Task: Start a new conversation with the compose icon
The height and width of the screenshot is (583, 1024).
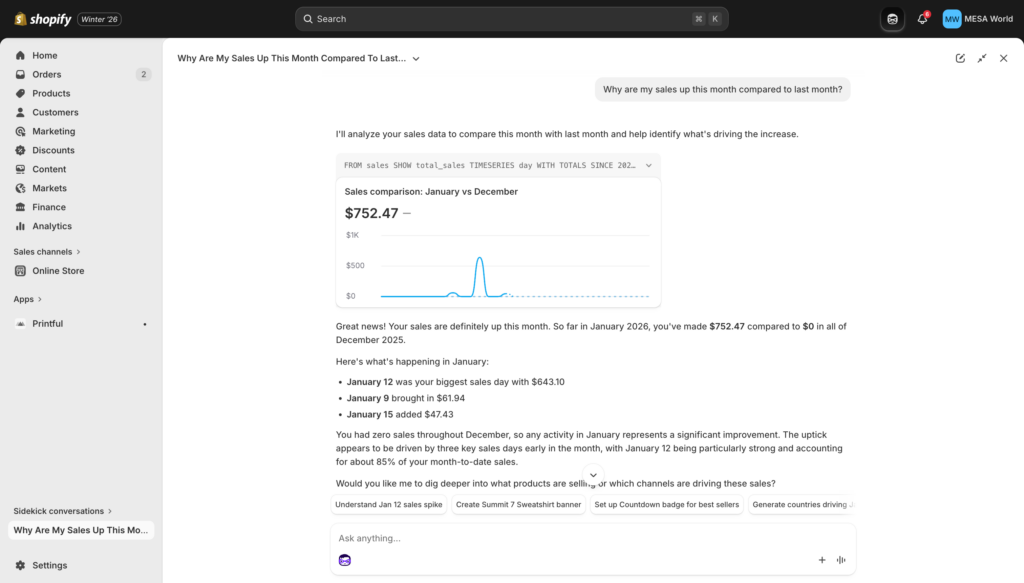Action: (x=961, y=58)
